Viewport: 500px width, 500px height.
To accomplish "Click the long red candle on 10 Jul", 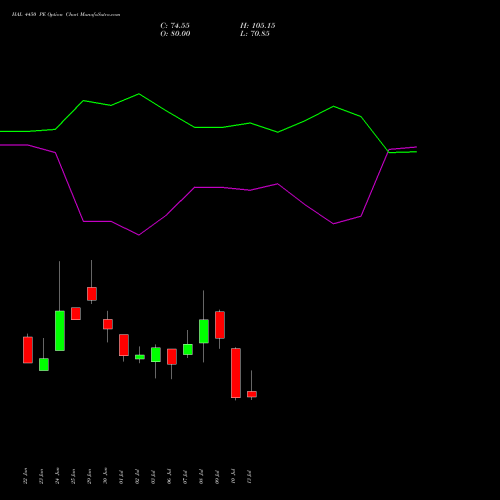I will (236, 373).
